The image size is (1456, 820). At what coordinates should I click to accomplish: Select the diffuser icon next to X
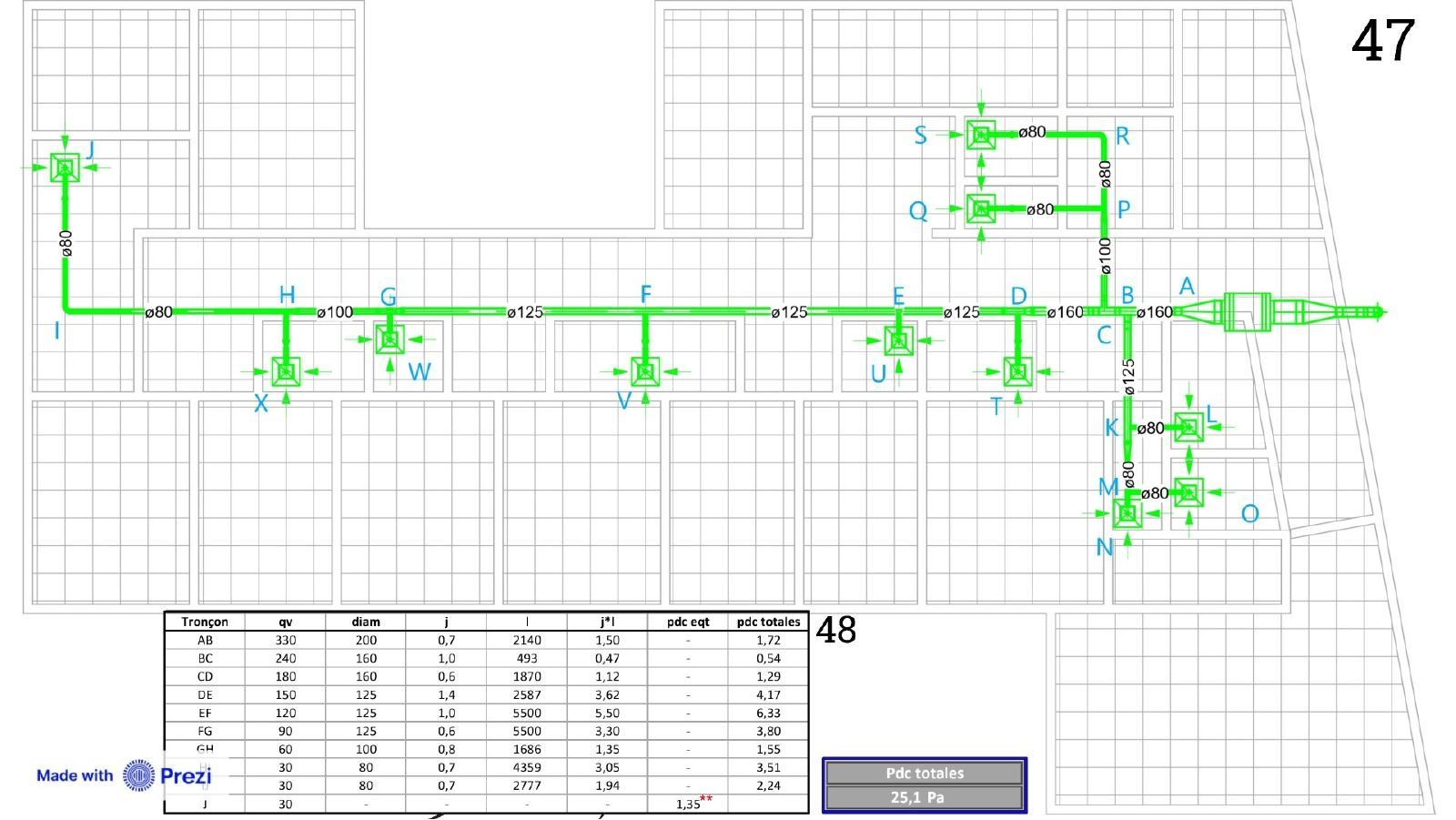pos(287,371)
